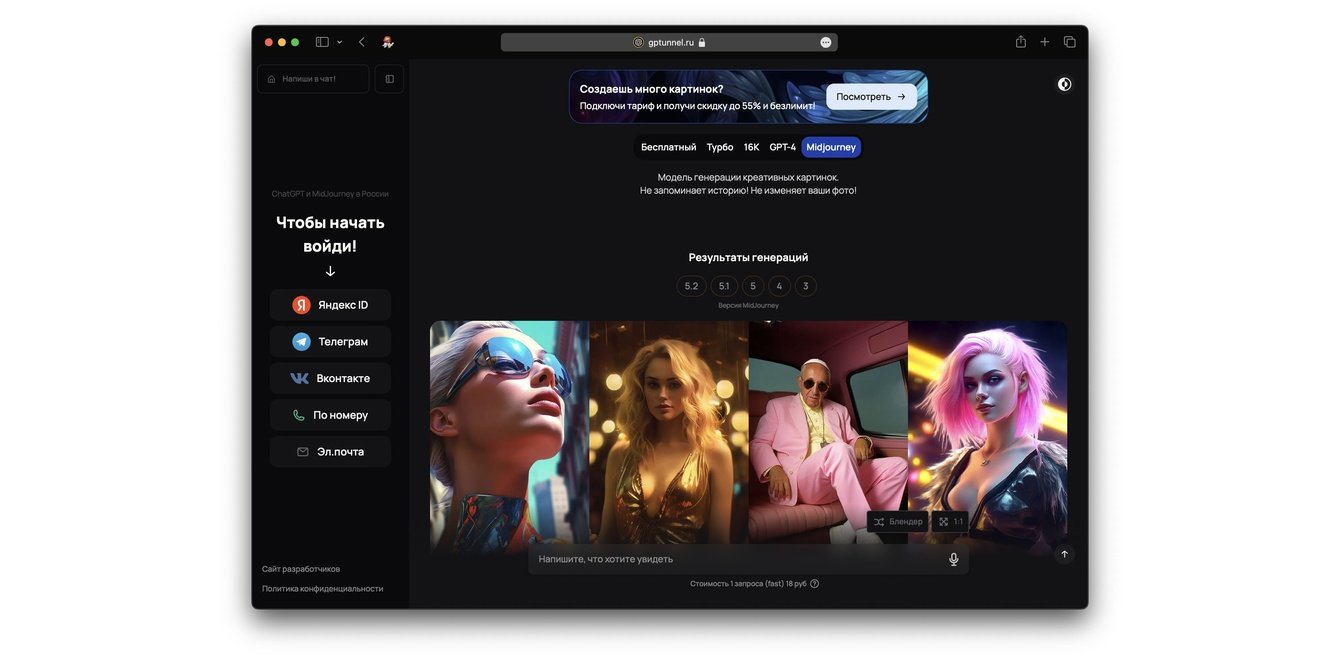Open the '1:1' aspect ratio selector
Viewport: 1340px width, 658px height.
(951, 522)
